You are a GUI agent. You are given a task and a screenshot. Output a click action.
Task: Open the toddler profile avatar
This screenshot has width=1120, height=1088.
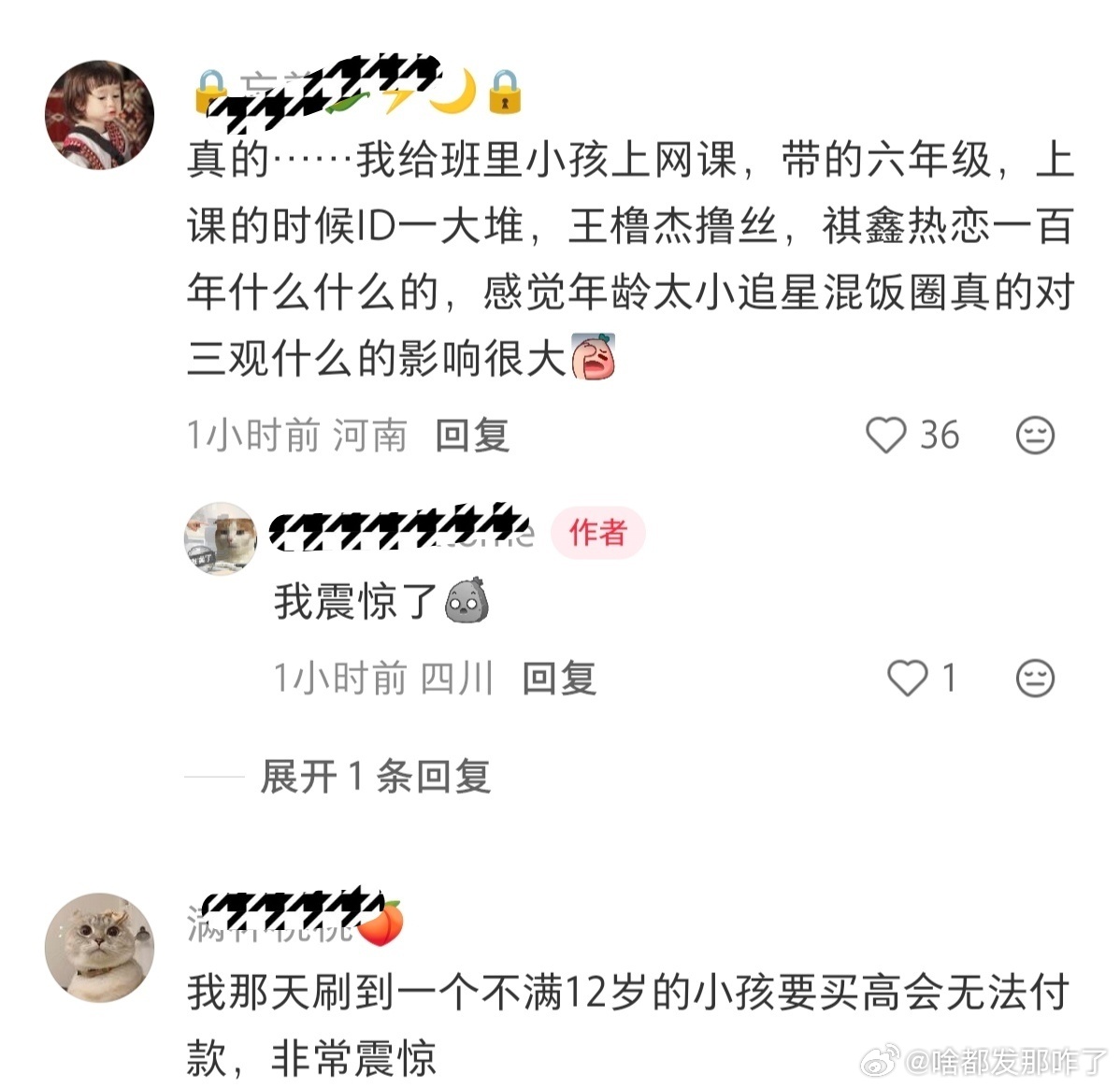click(99, 115)
